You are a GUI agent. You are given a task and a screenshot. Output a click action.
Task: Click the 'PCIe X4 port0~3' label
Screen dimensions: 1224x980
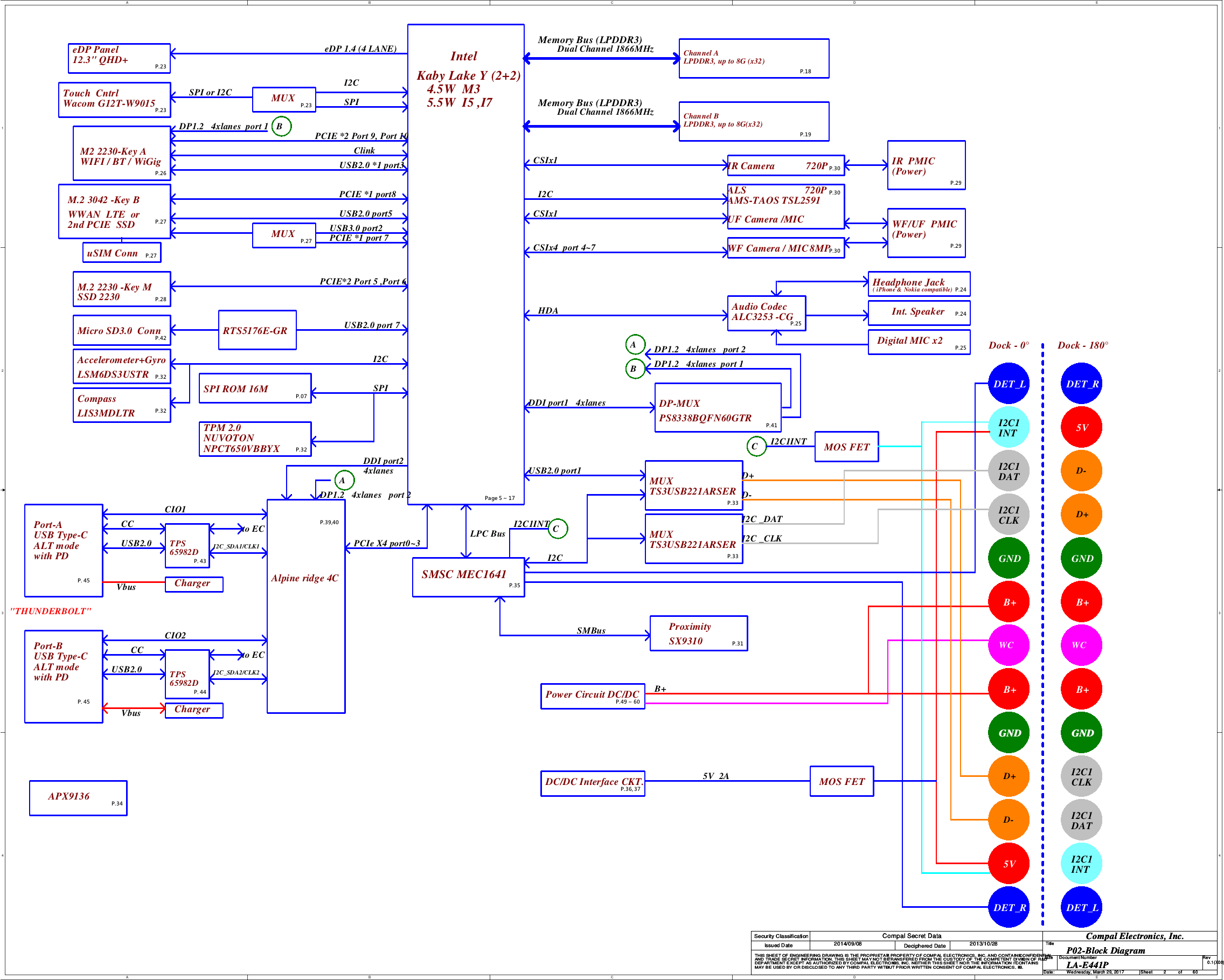coord(387,544)
